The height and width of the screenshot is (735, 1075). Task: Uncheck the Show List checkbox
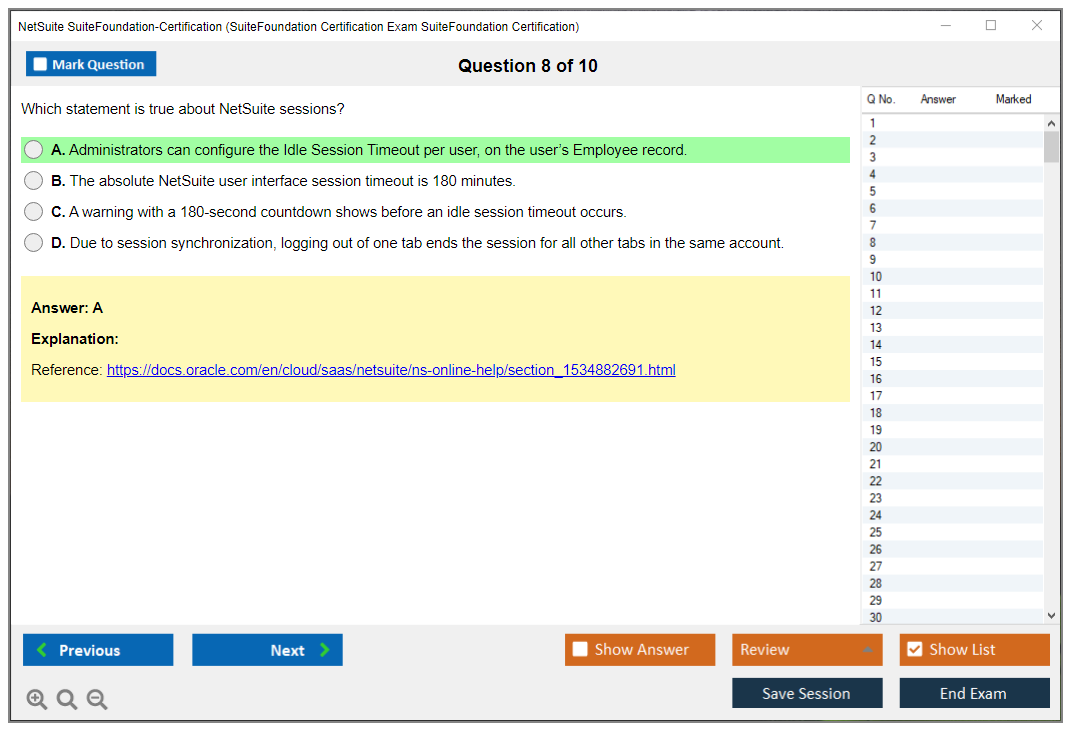(x=915, y=649)
